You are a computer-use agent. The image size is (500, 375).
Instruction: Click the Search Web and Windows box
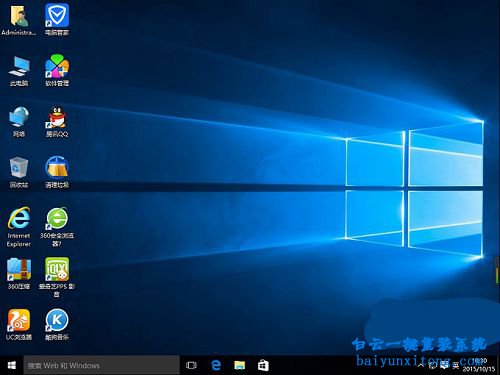pos(102,365)
